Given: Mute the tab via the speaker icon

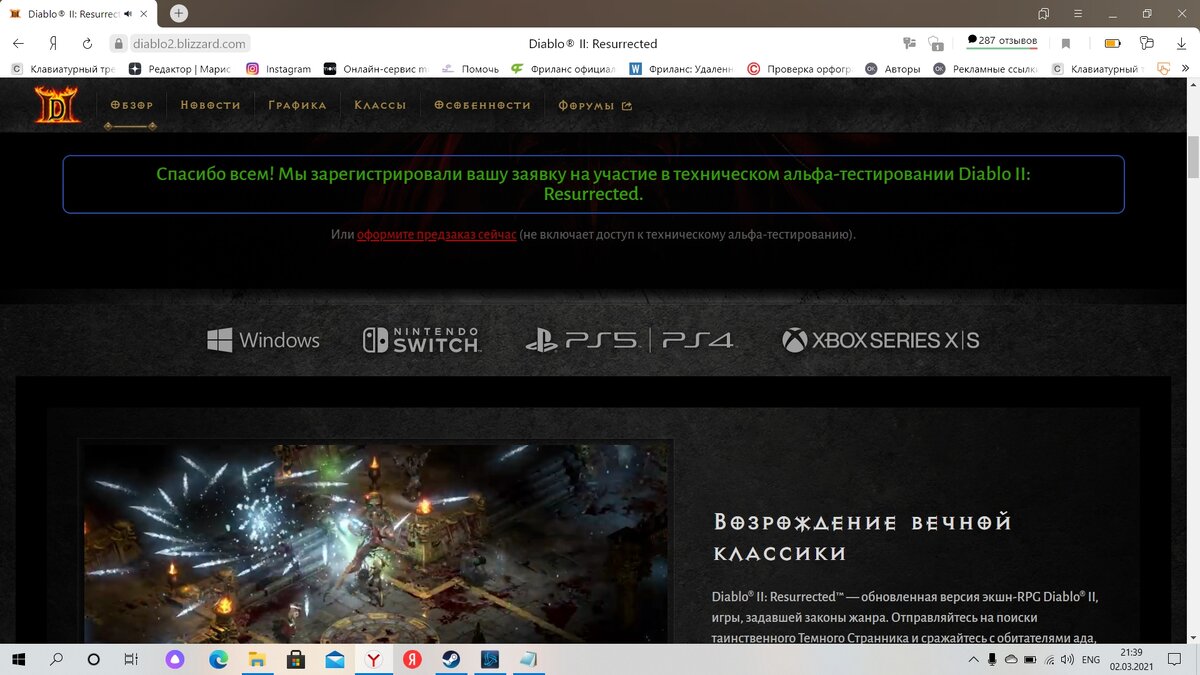Looking at the screenshot, I should coord(128,14).
